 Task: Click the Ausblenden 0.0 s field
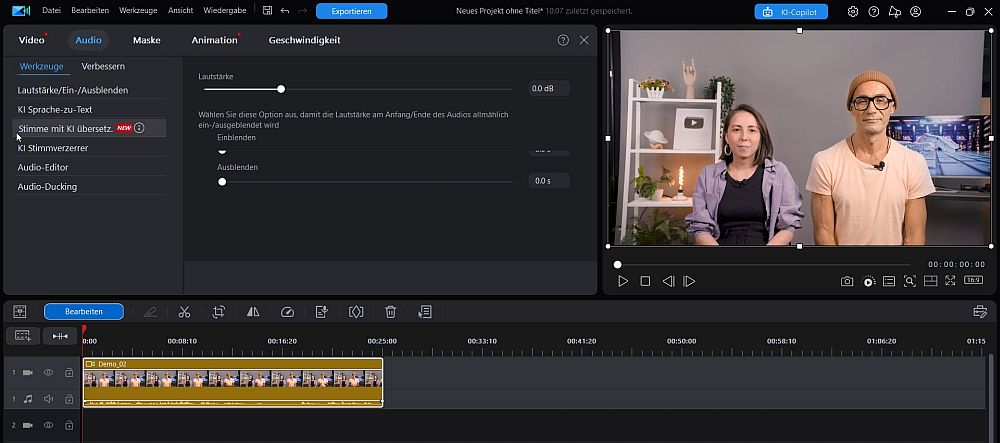(549, 181)
